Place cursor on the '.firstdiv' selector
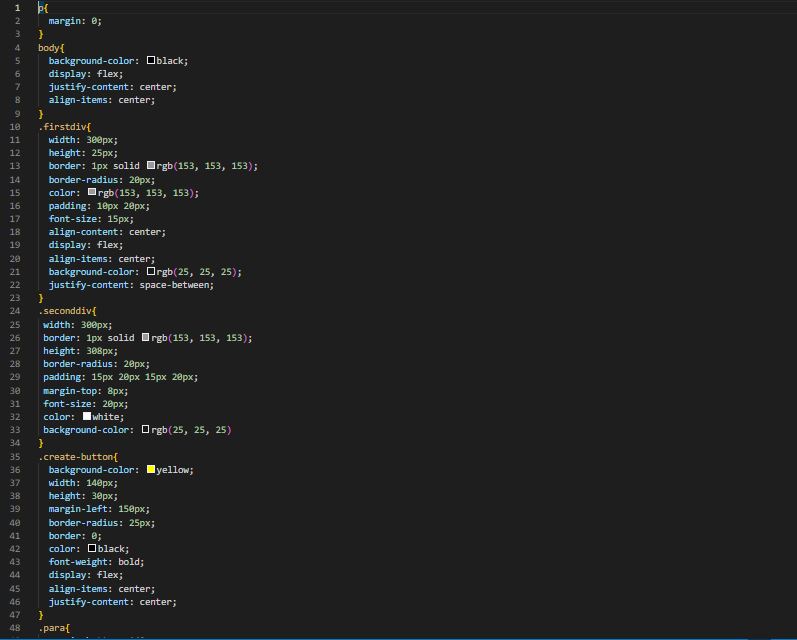This screenshot has height=640, width=797. [62, 127]
